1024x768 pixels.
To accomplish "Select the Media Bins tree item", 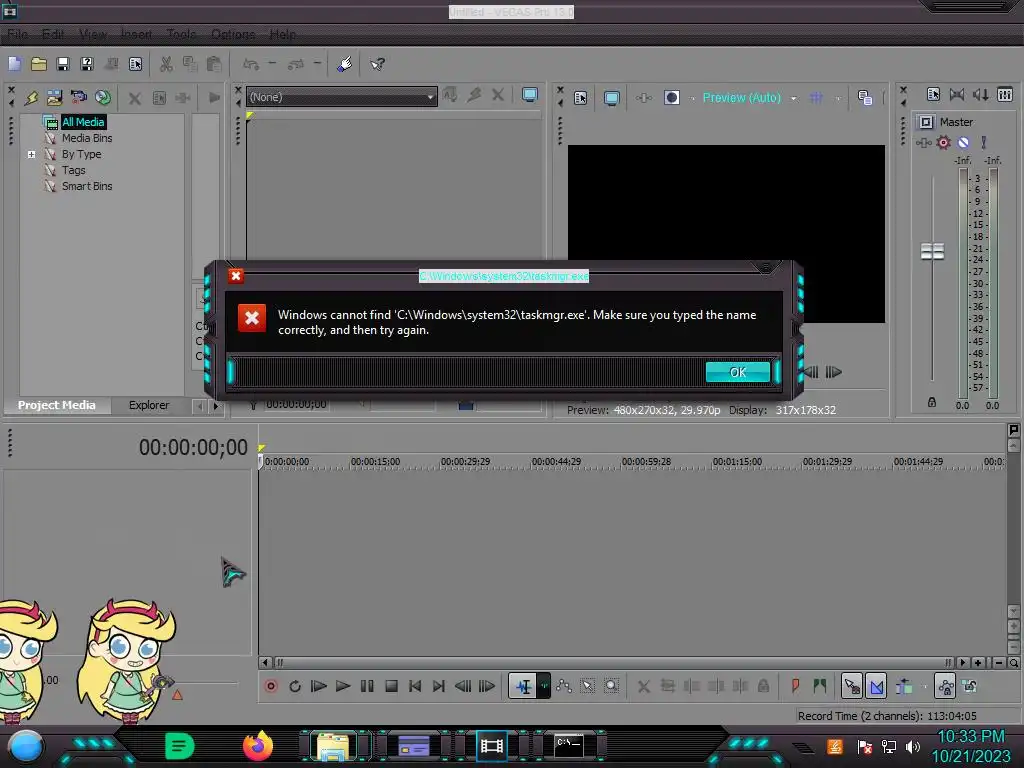I will (87, 138).
